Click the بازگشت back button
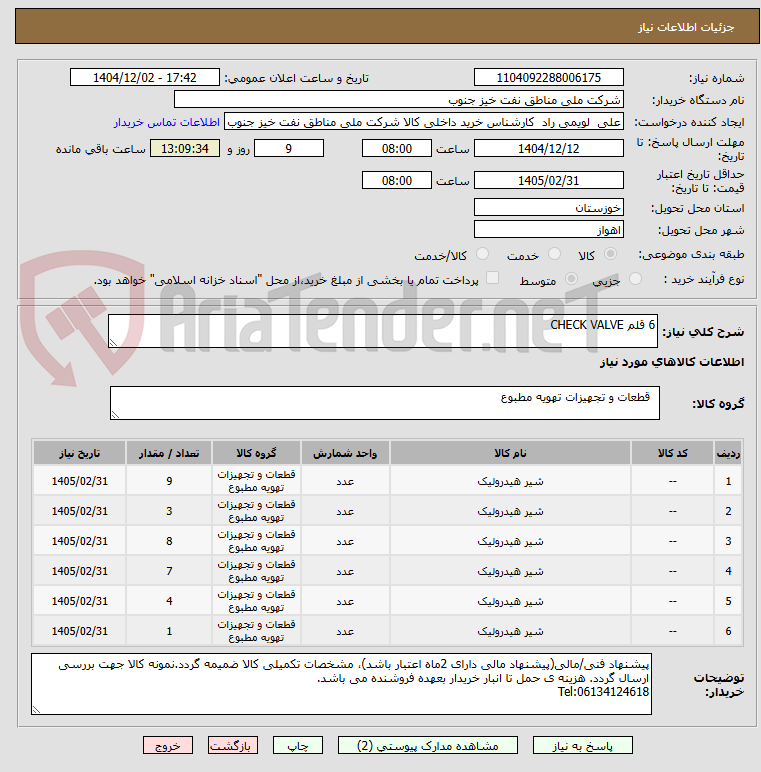The height and width of the screenshot is (772, 761). pos(232,745)
